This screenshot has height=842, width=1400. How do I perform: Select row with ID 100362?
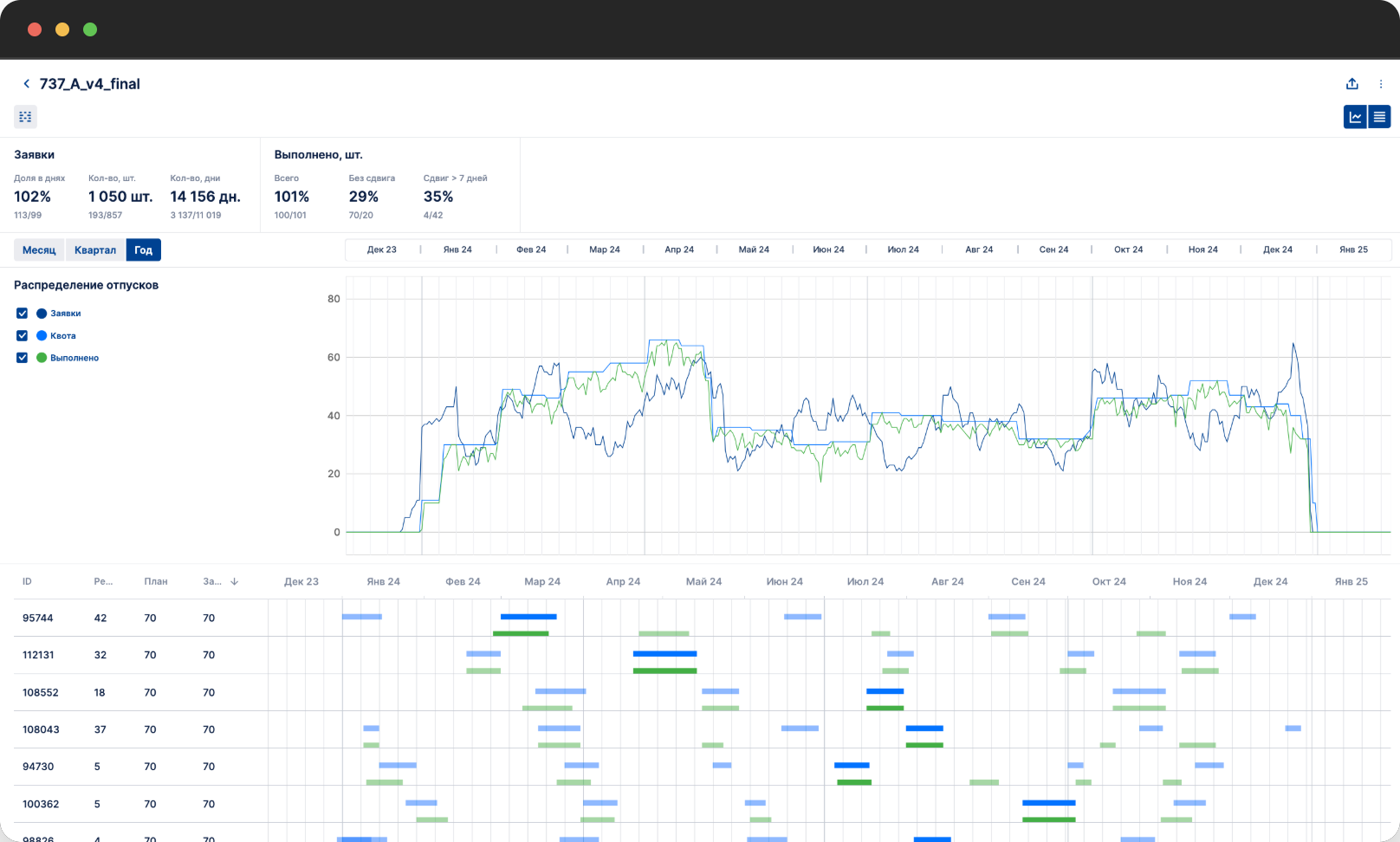coord(701,804)
